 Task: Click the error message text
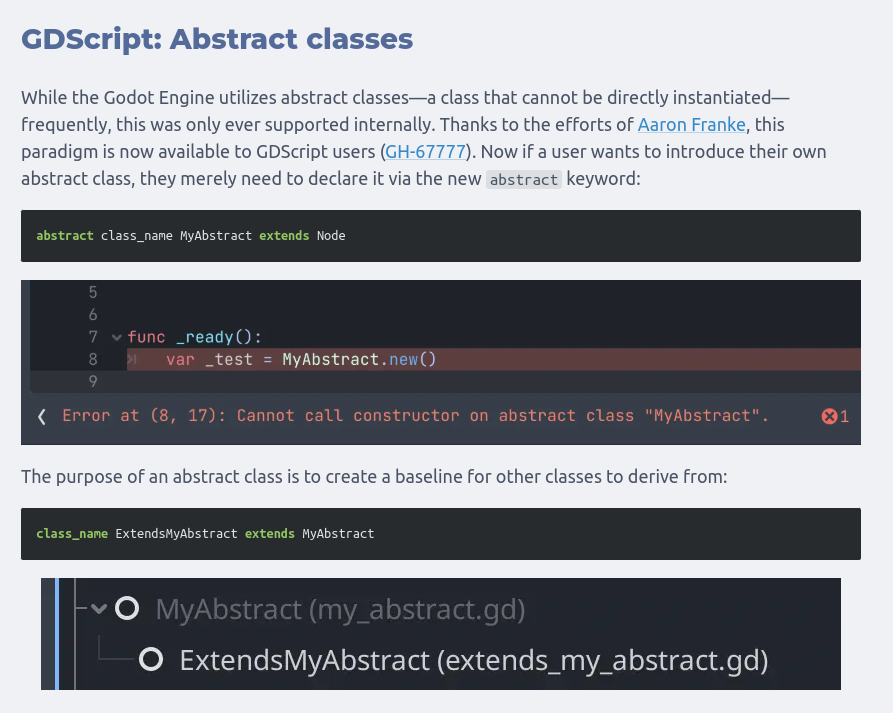(x=415, y=416)
